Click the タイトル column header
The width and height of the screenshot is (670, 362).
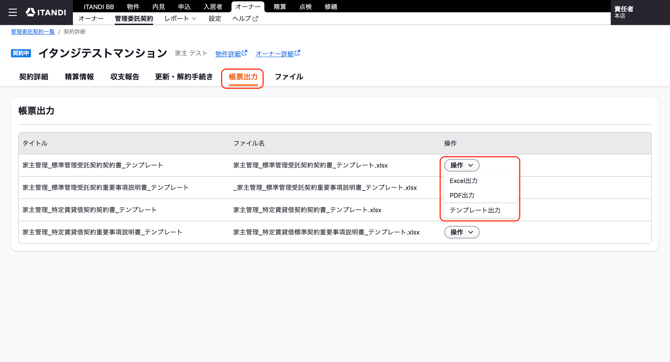[35, 143]
